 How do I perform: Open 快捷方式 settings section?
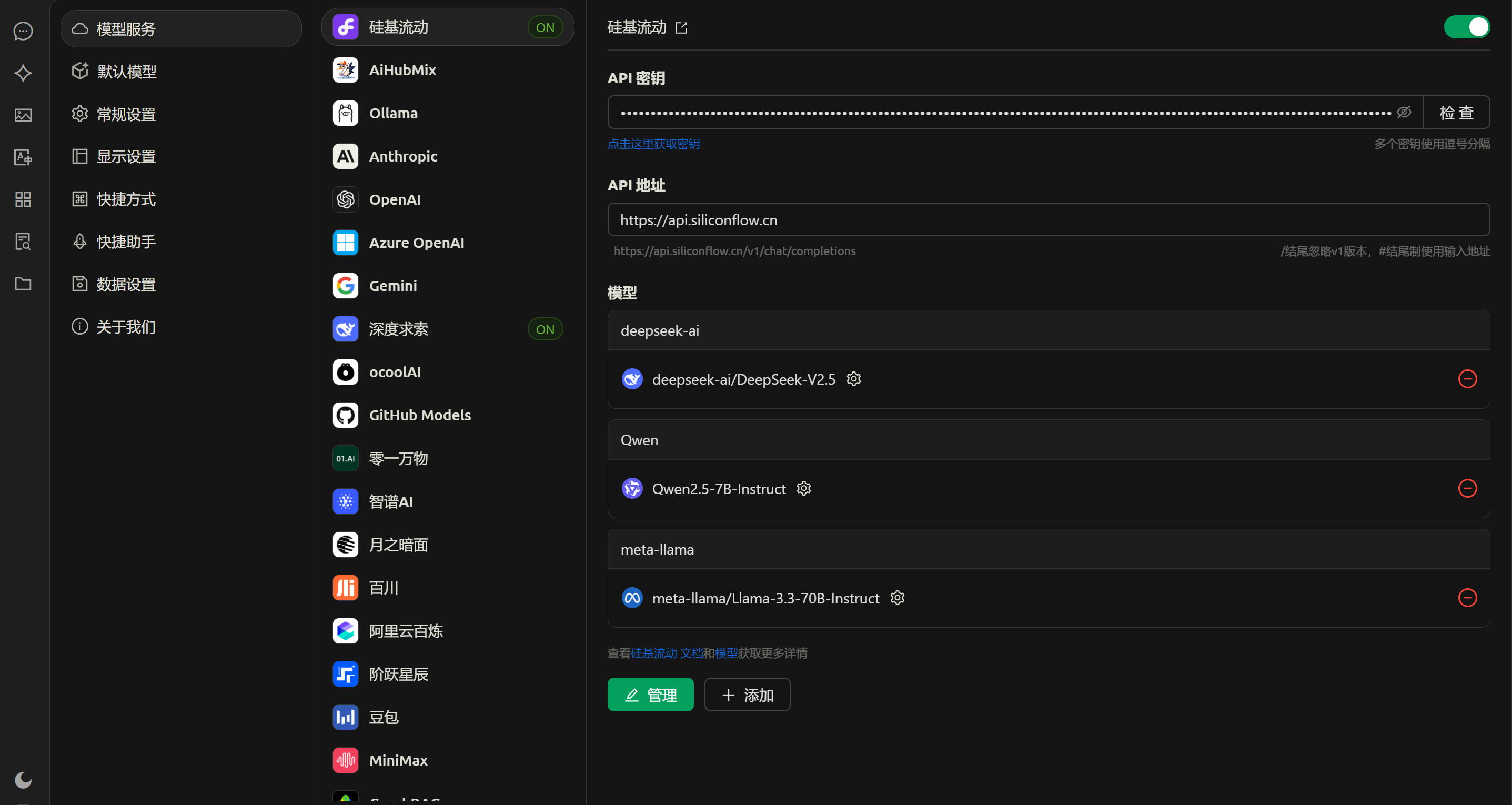click(x=181, y=199)
